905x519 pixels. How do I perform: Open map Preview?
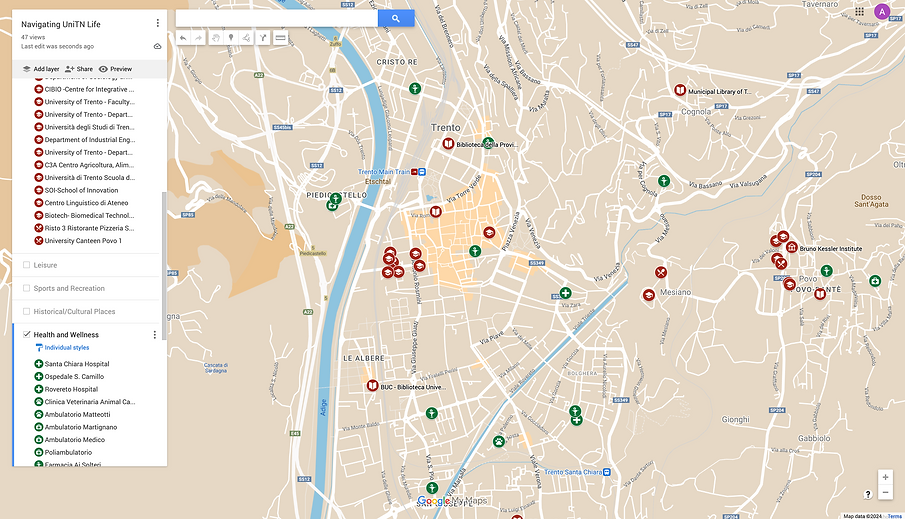115,69
